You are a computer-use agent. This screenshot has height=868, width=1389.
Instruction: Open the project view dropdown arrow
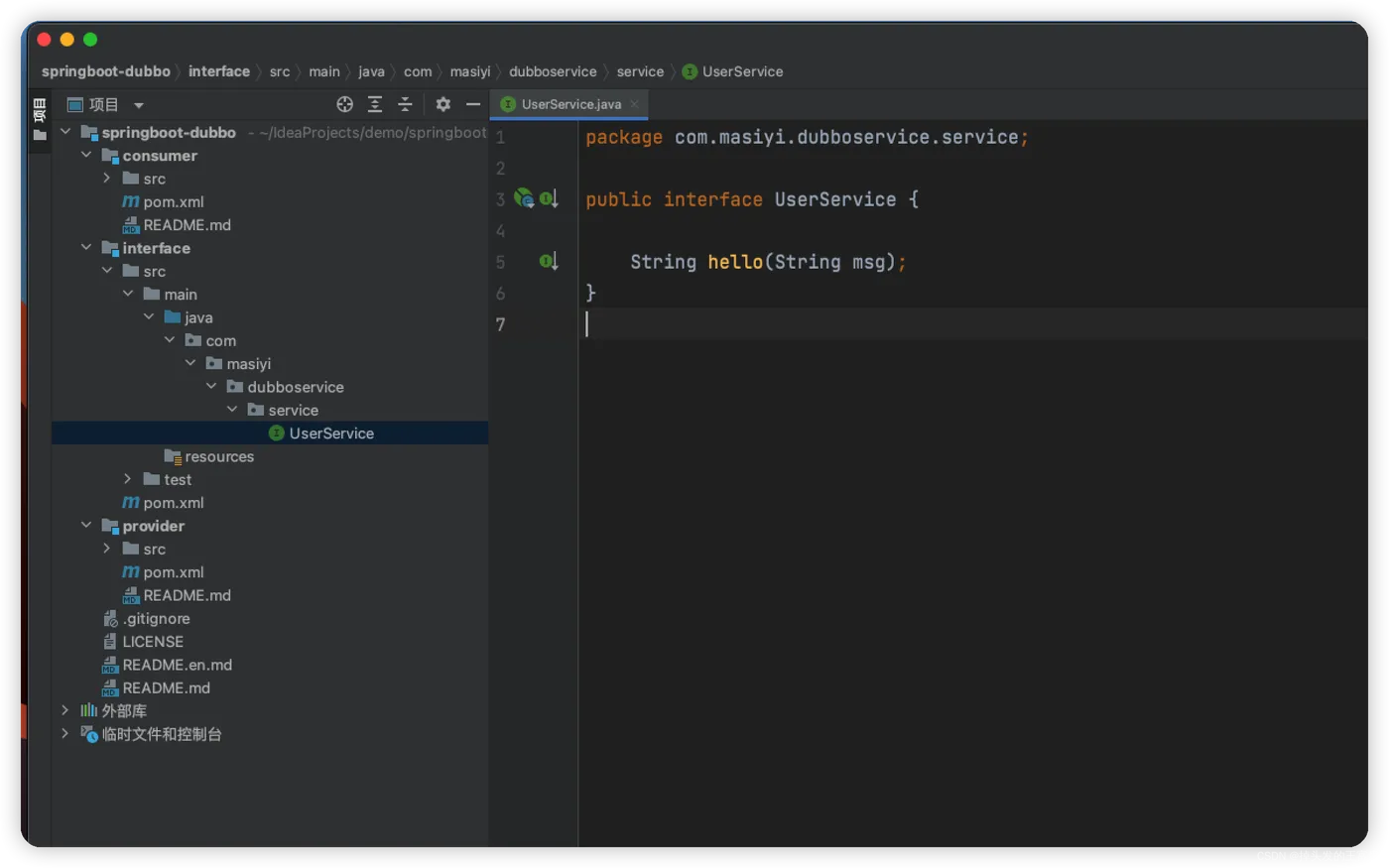click(x=139, y=105)
